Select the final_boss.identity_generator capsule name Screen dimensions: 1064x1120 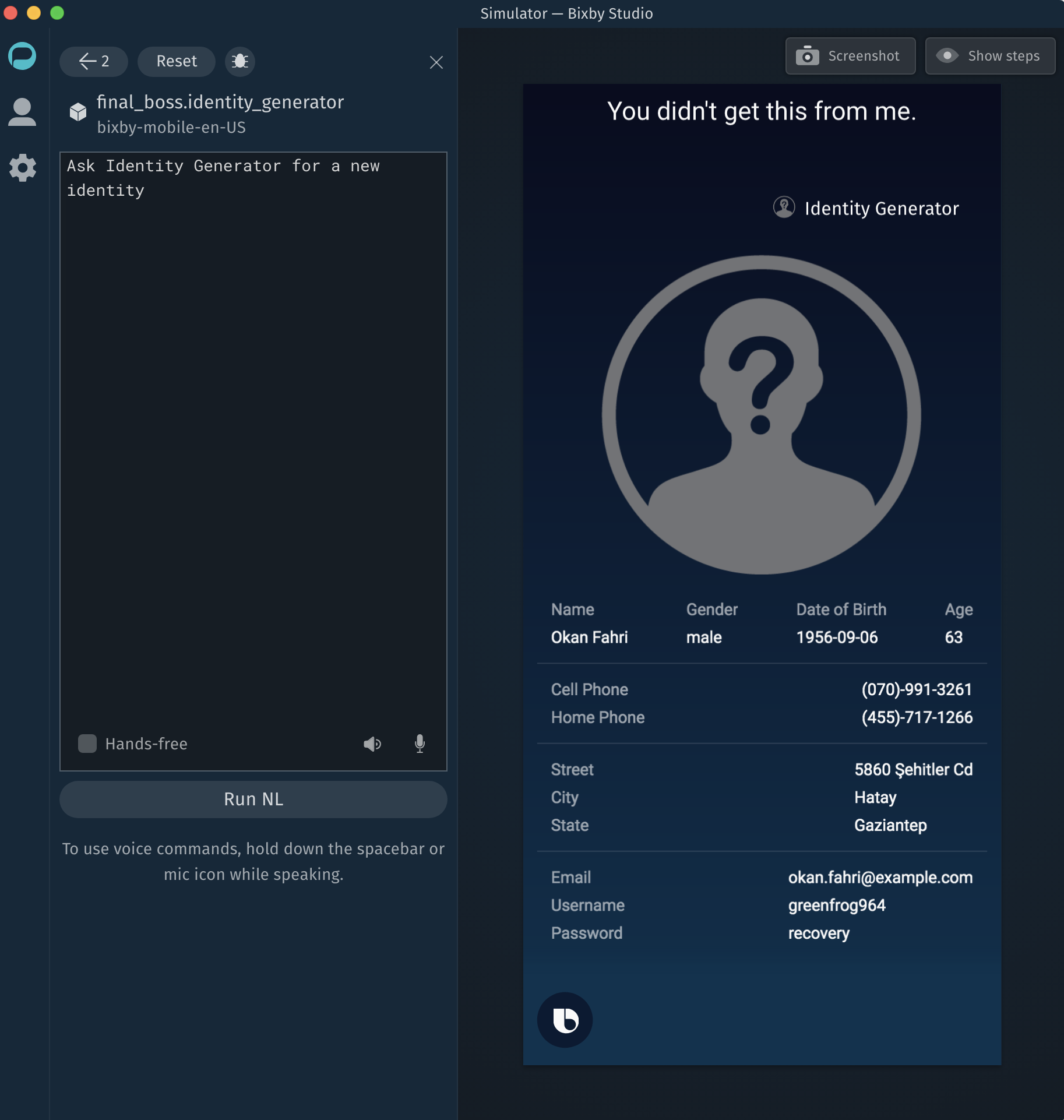tap(220, 102)
